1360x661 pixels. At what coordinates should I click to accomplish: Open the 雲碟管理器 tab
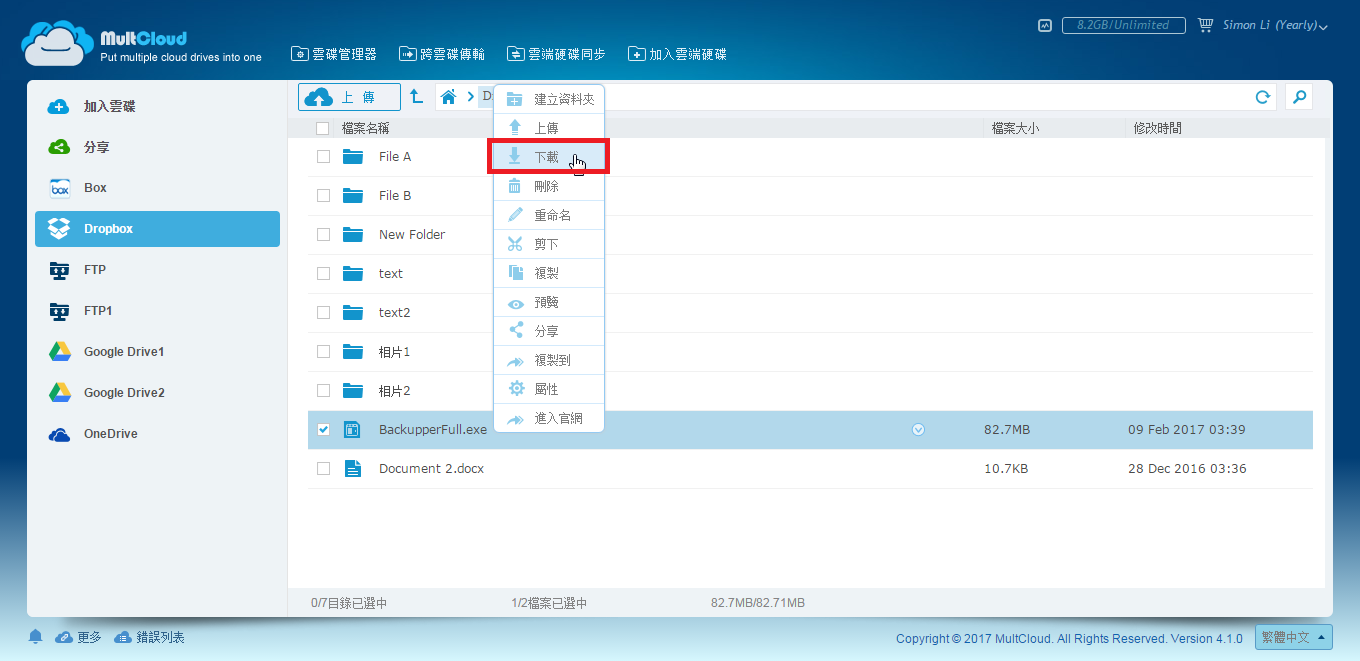[334, 54]
